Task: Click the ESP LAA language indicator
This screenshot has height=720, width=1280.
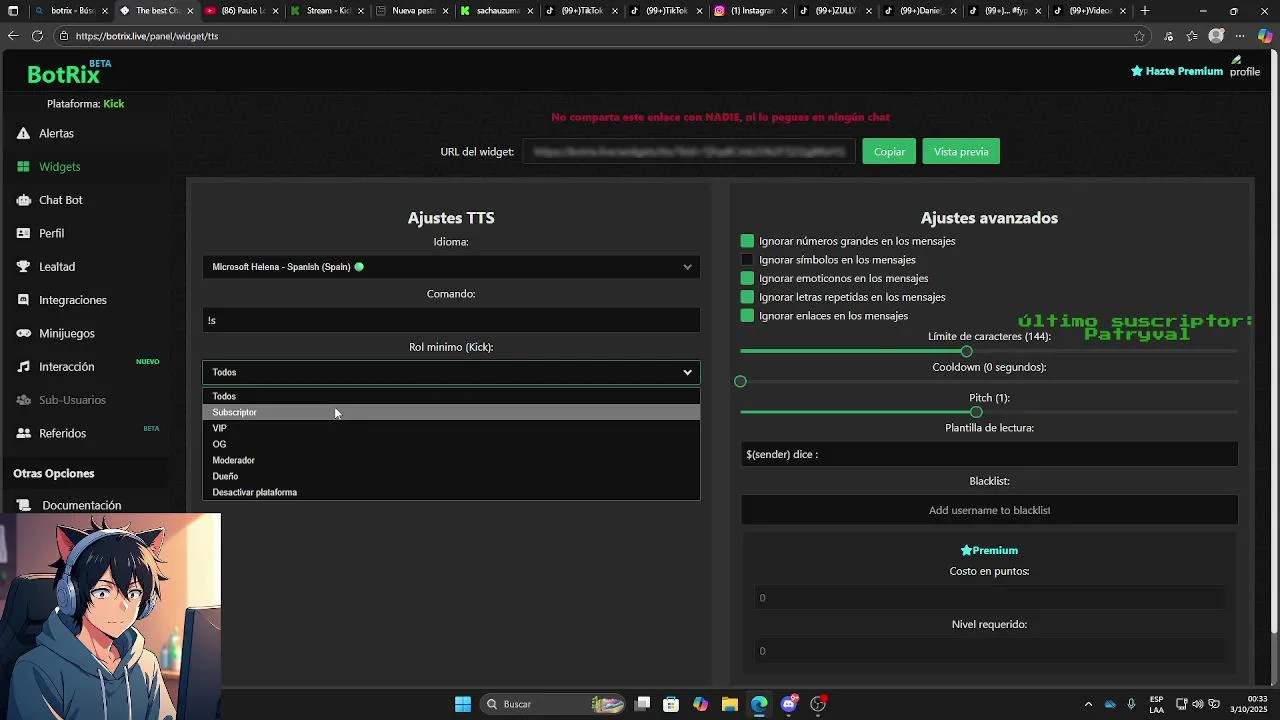Action: tap(1156, 704)
